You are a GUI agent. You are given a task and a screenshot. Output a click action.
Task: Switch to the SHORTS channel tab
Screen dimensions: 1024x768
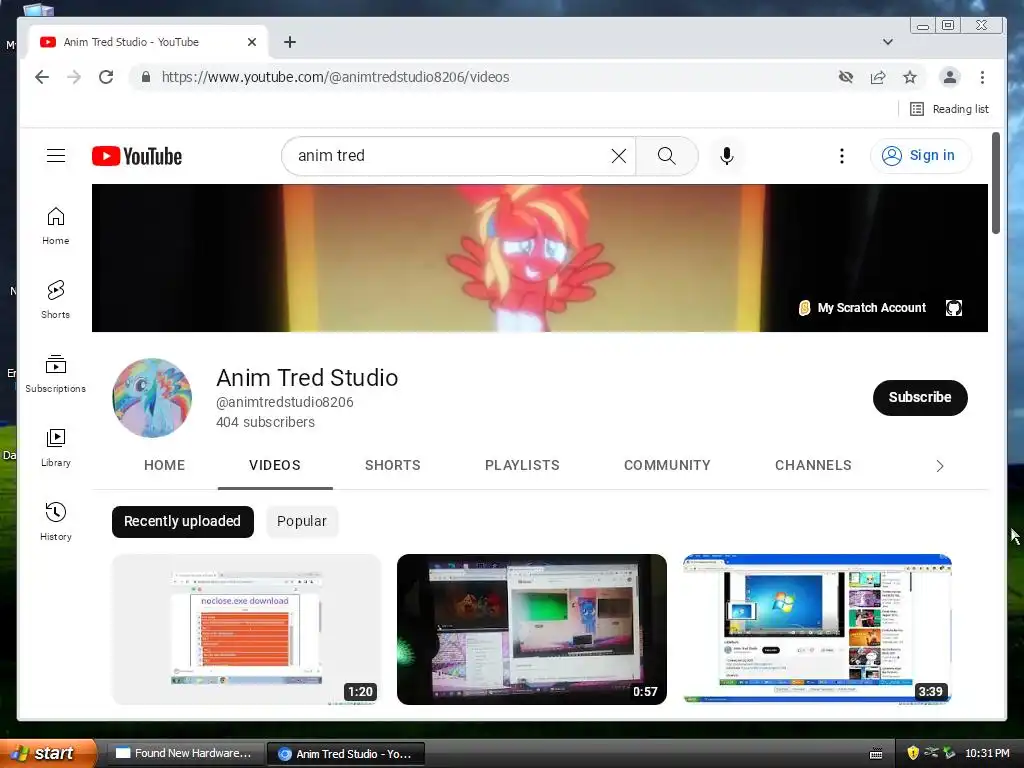click(392, 465)
